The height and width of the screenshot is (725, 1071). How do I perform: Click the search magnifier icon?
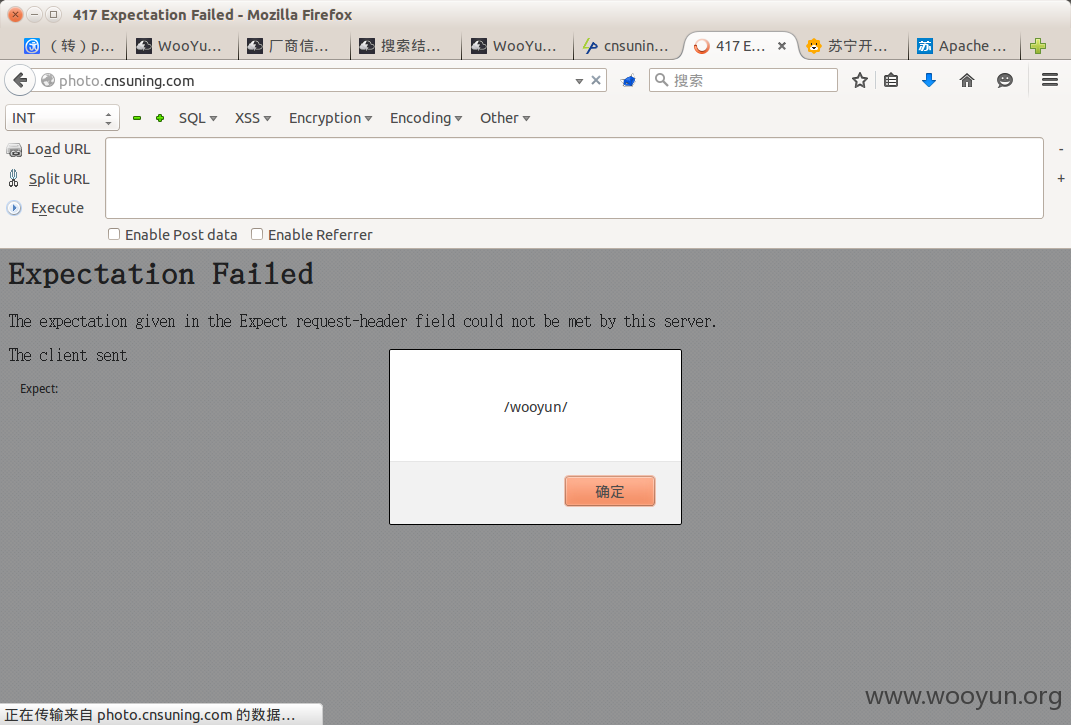pyautogui.click(x=661, y=80)
